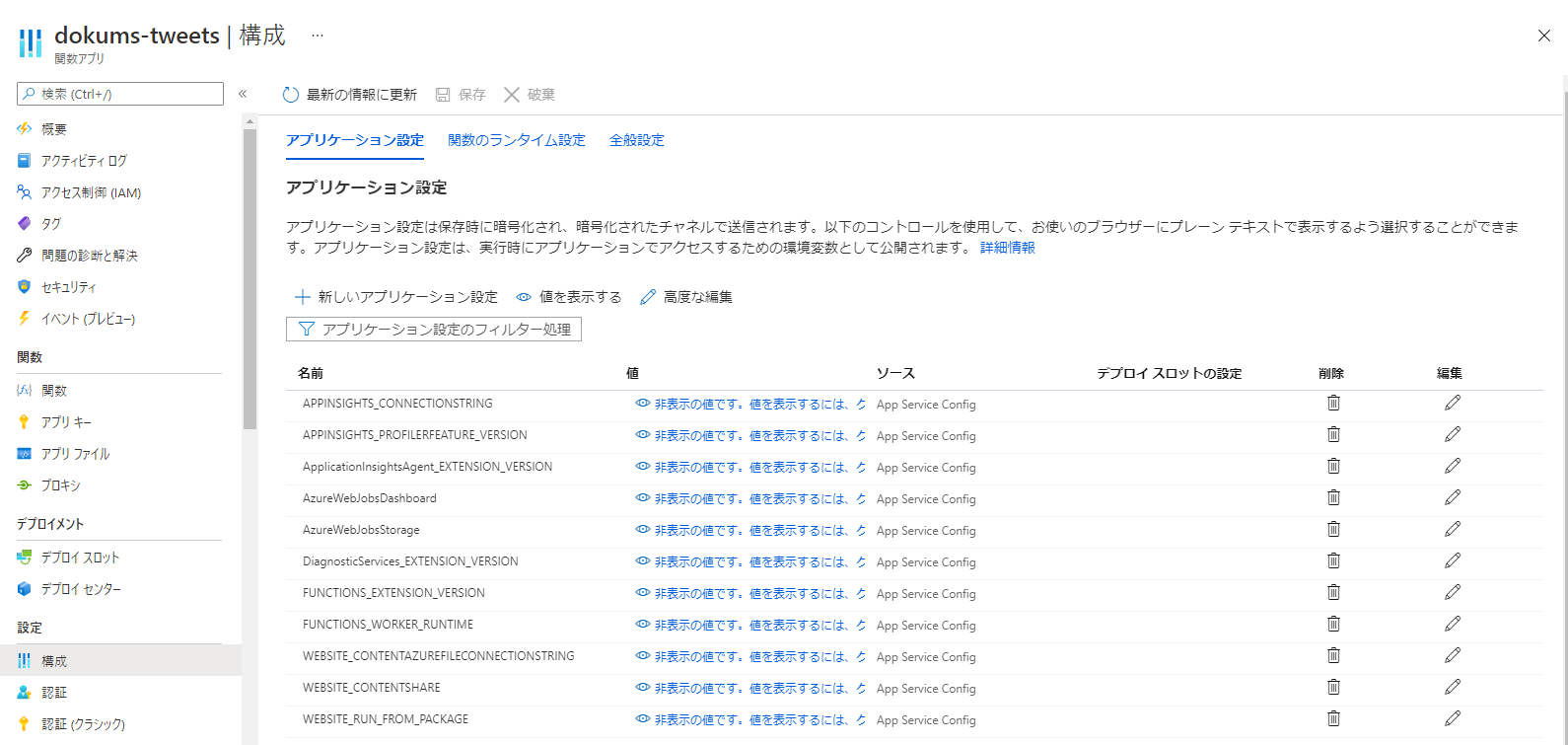
Task: Delete the APPINSIGHTS_CONNECTIONSTRING setting
Action: click(x=1333, y=403)
